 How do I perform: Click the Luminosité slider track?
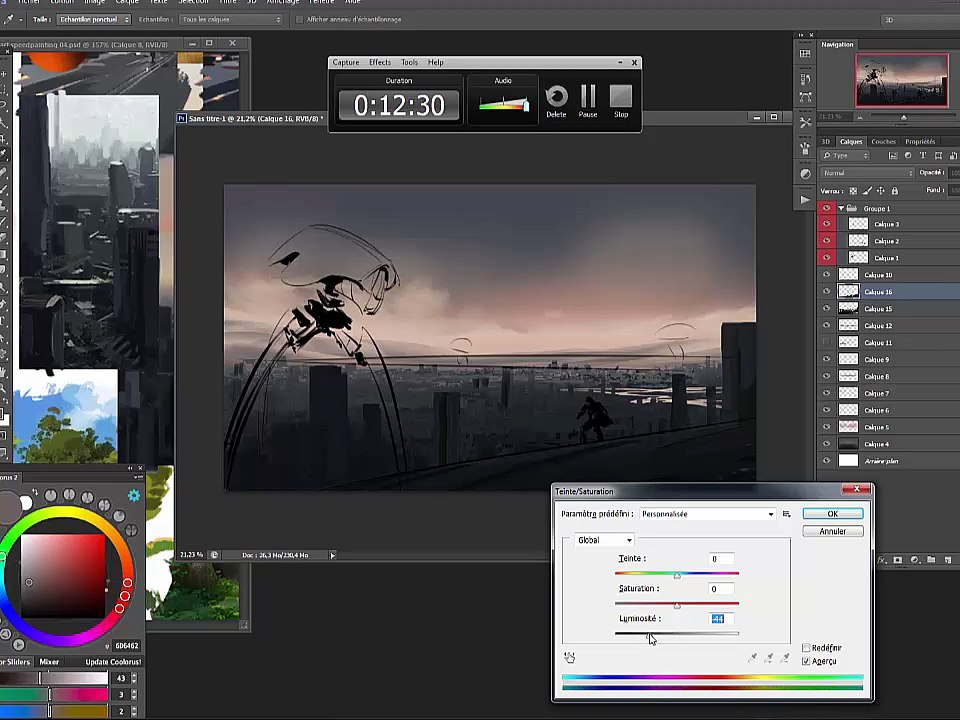click(677, 633)
